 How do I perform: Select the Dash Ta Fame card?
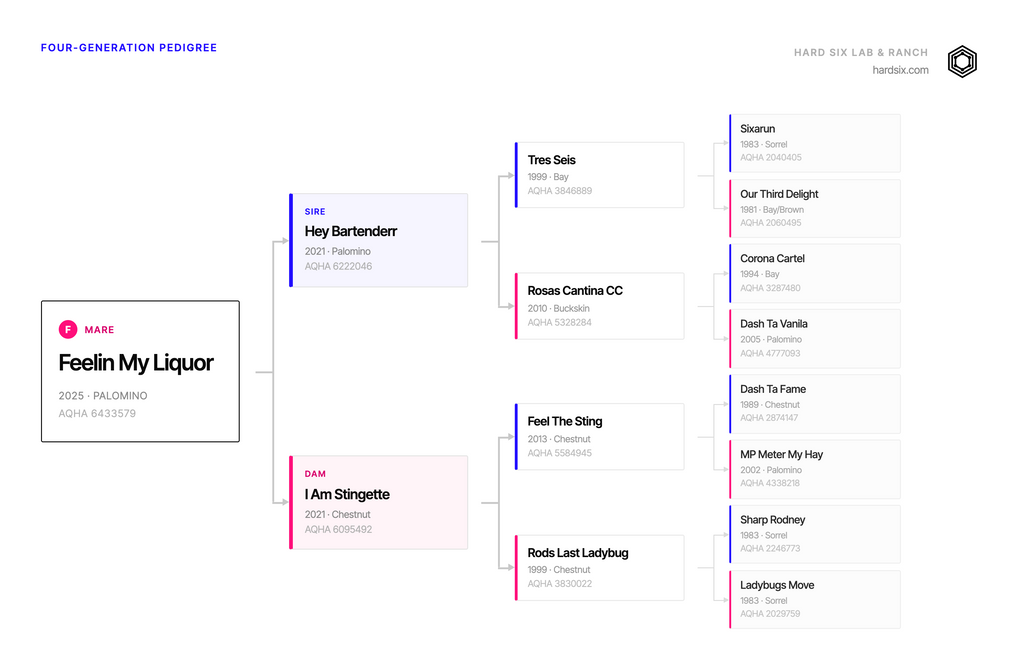click(815, 404)
